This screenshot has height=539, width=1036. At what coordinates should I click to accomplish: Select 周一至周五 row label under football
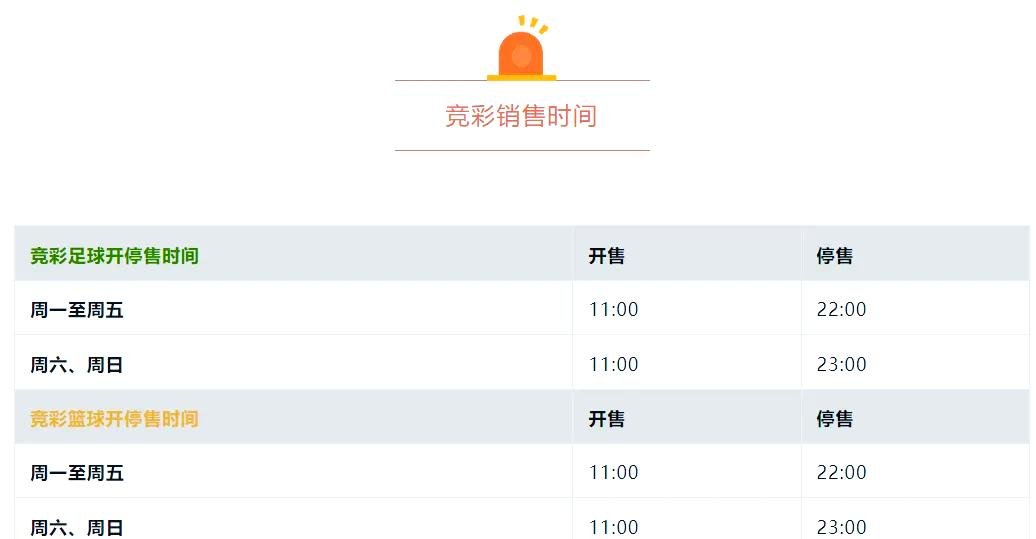point(77,310)
